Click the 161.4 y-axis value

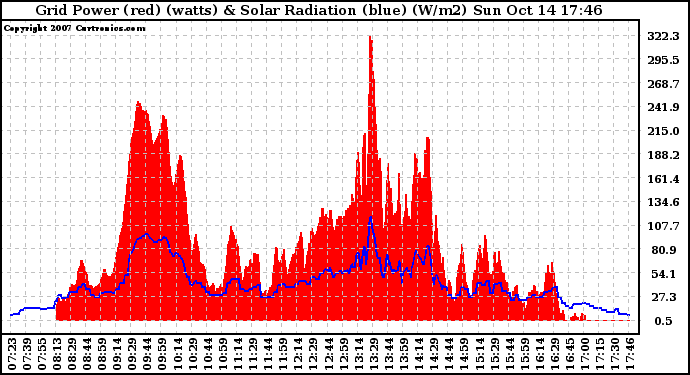tap(663, 179)
